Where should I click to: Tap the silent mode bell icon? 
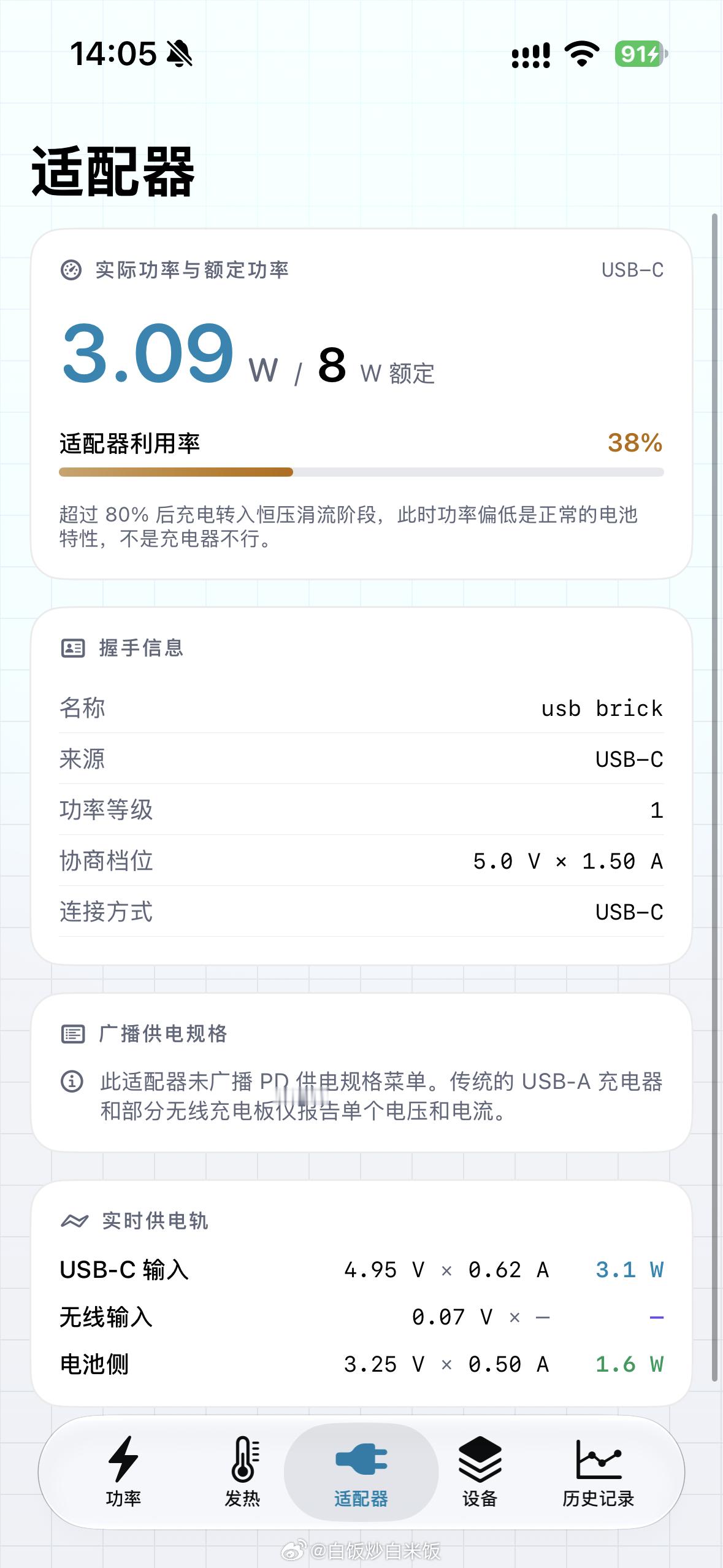(x=180, y=54)
